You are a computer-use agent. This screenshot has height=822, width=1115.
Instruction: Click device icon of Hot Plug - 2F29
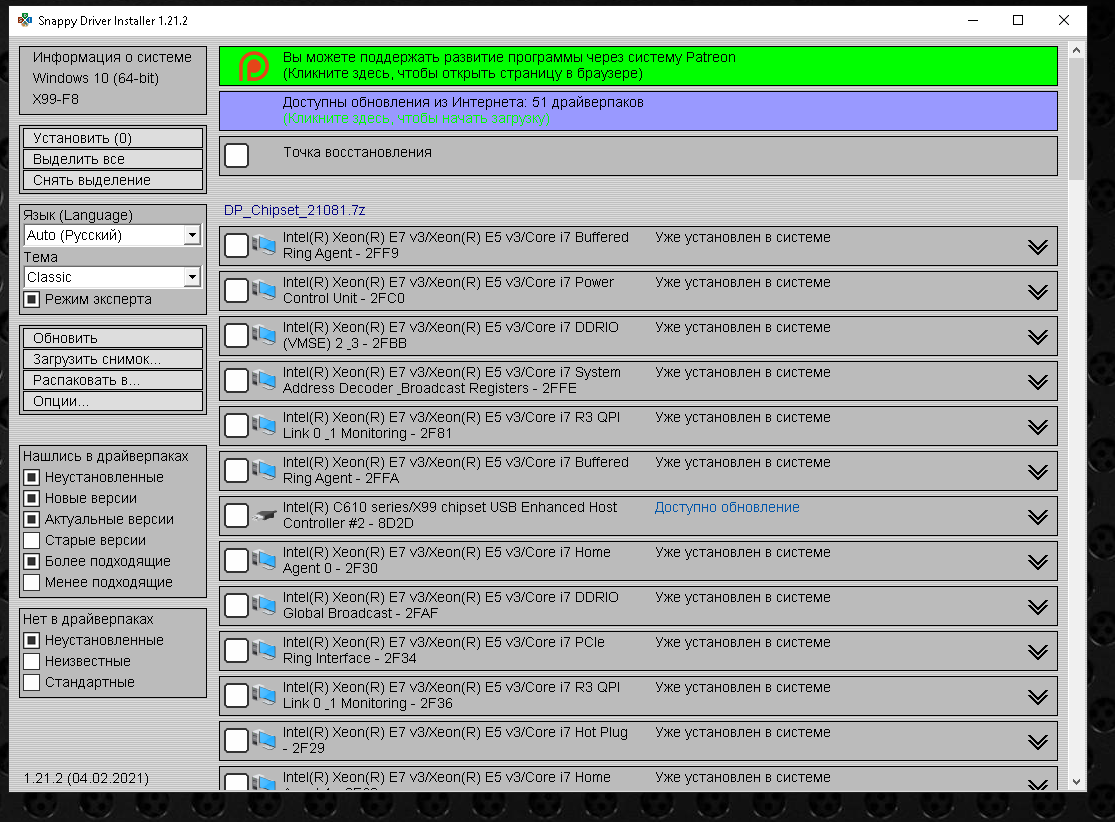[264, 740]
